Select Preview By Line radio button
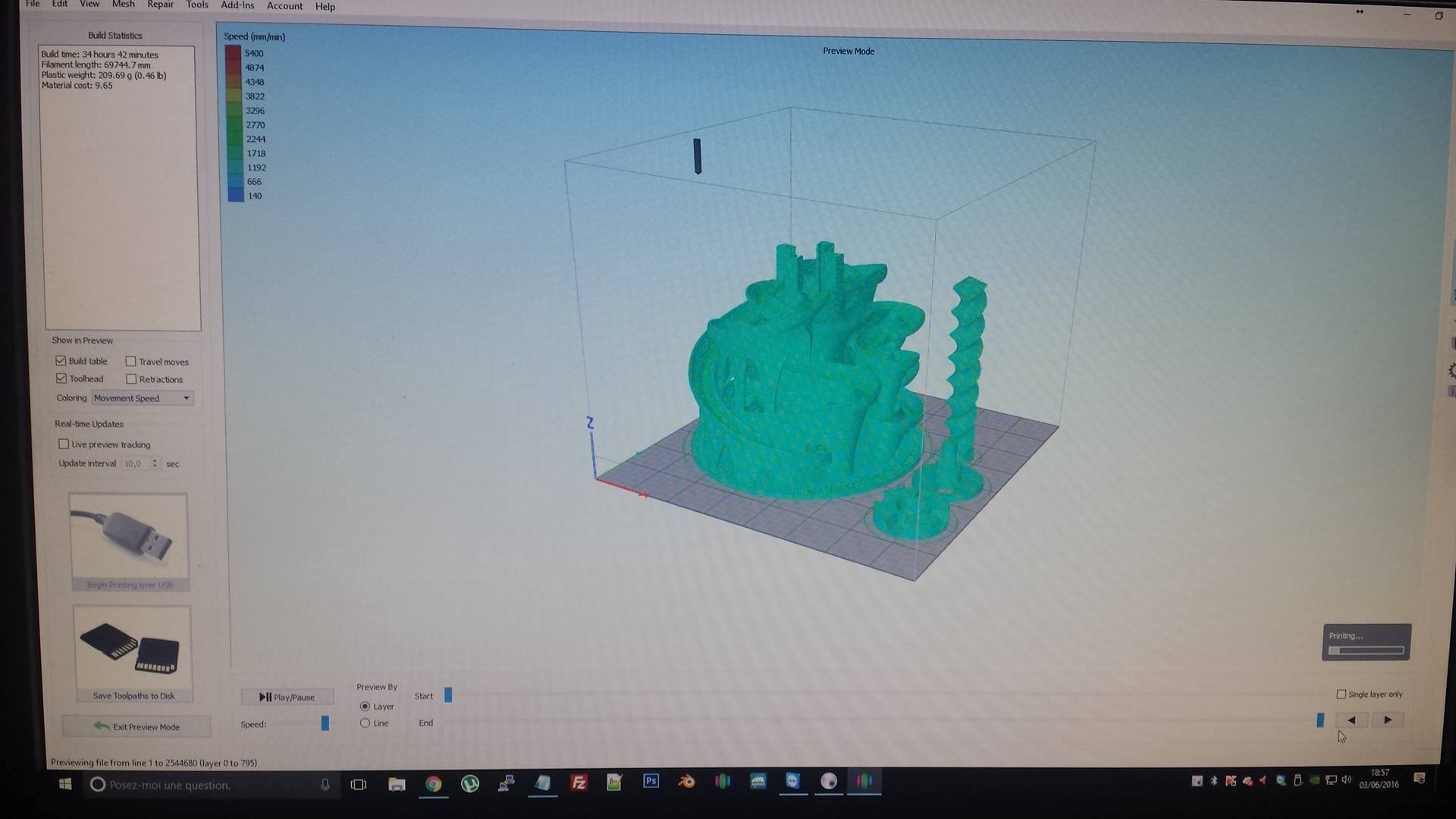Screen dimensions: 1456x819 point(365,723)
